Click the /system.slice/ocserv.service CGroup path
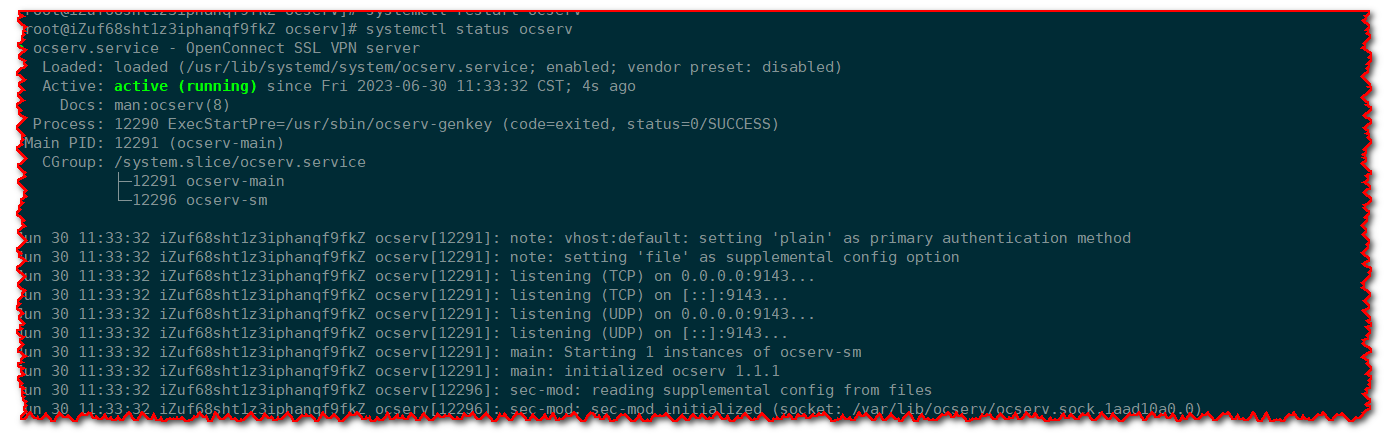The image size is (1389, 439). (x=240, y=162)
